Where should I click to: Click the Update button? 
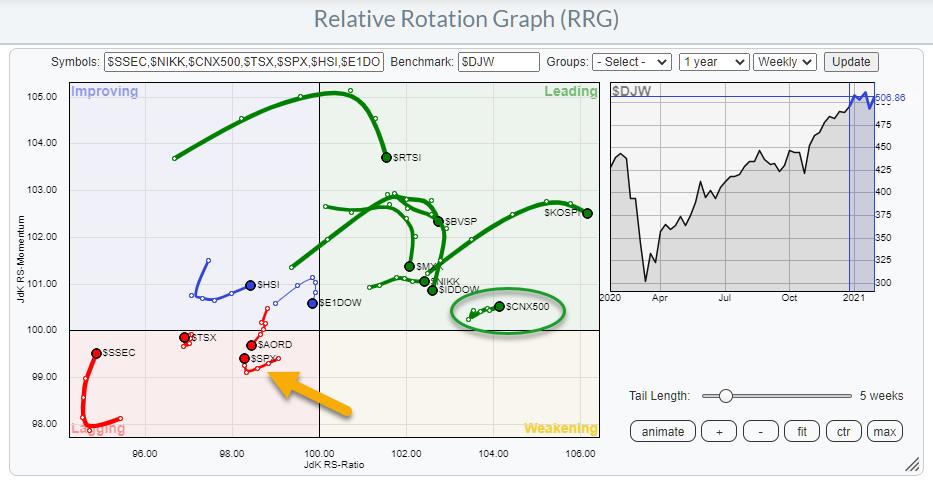coord(851,62)
